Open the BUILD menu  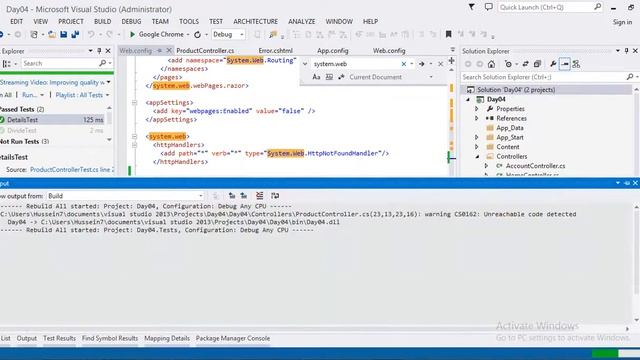click(x=102, y=22)
